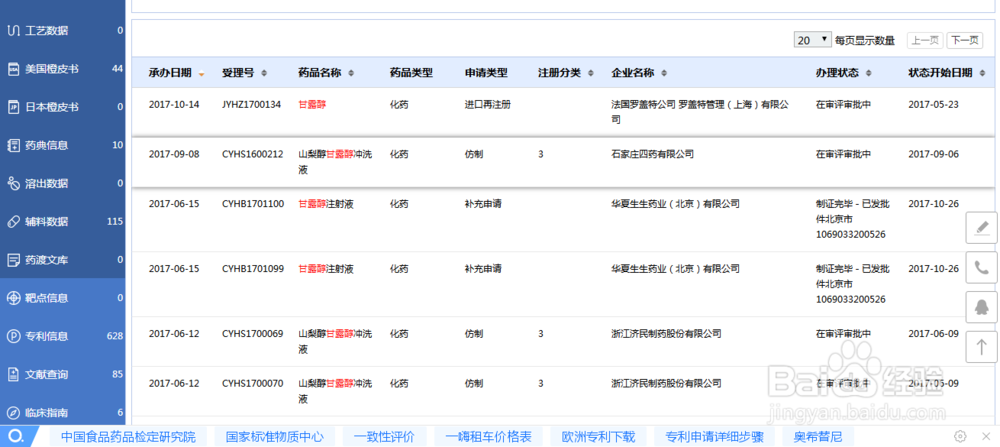Click 企业名称 in CYHS1700069 row
The height and width of the screenshot is (447, 1000).
(x=666, y=333)
